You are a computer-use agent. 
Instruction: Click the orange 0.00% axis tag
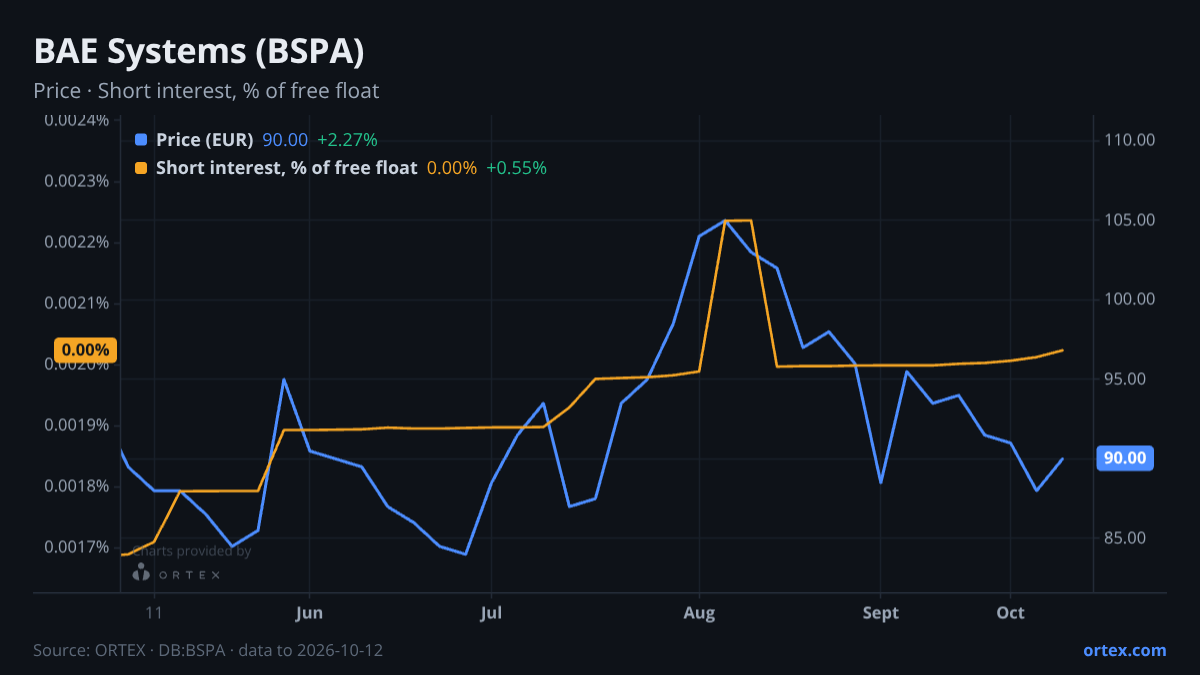[85, 350]
